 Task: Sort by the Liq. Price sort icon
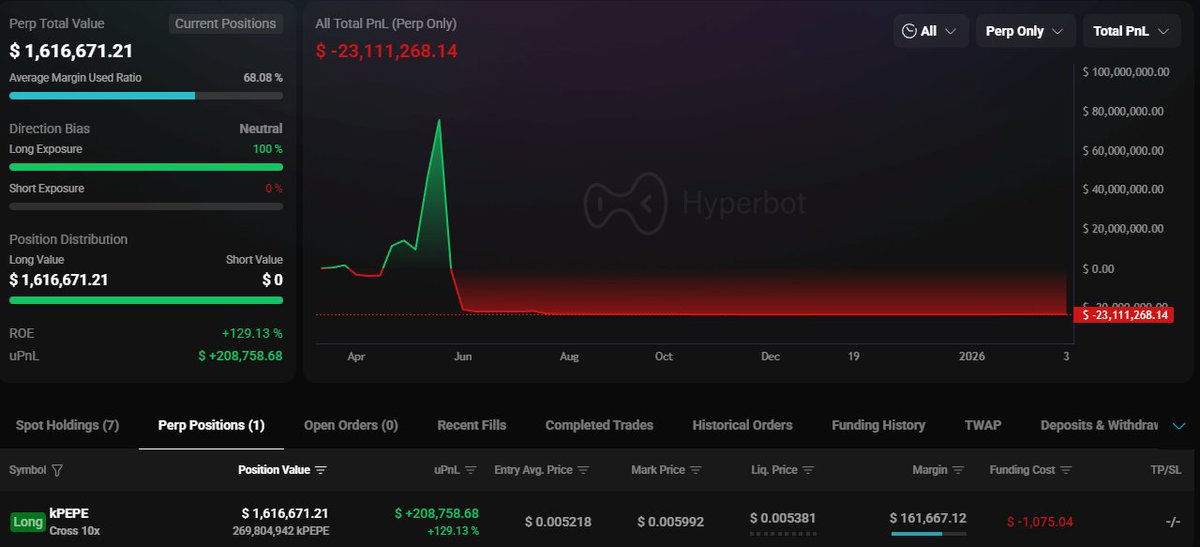(x=808, y=470)
